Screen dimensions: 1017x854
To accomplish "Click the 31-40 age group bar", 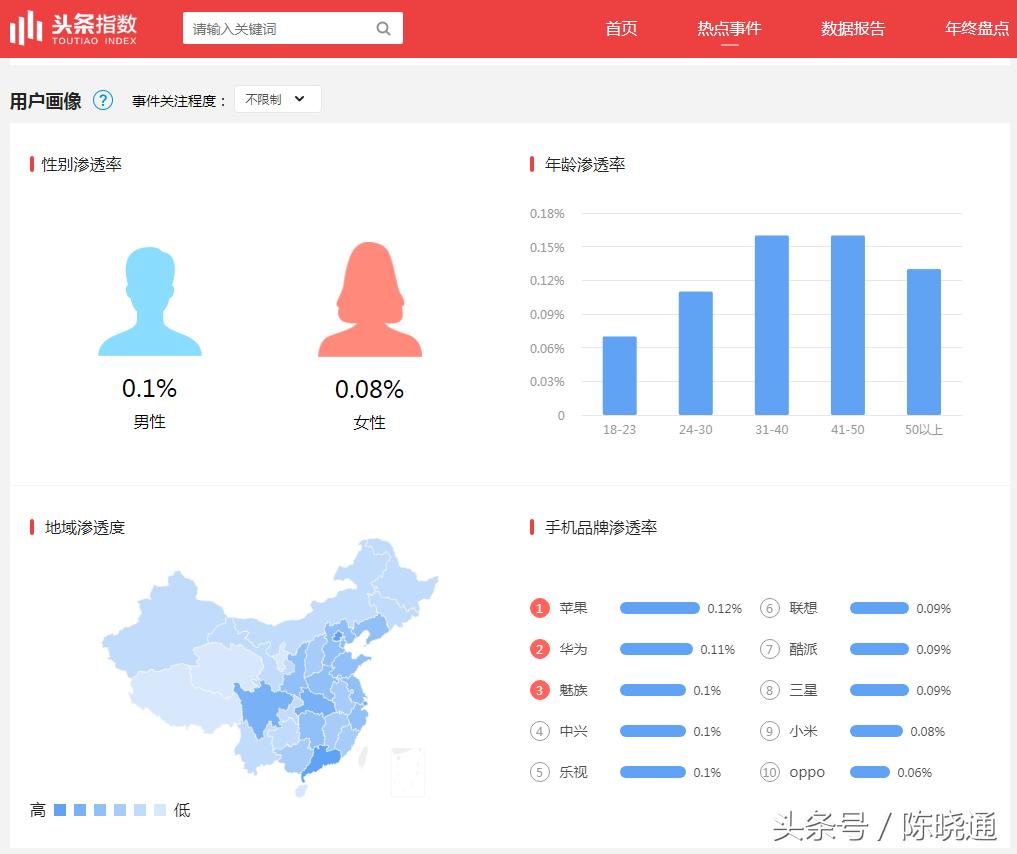I will [x=771, y=325].
